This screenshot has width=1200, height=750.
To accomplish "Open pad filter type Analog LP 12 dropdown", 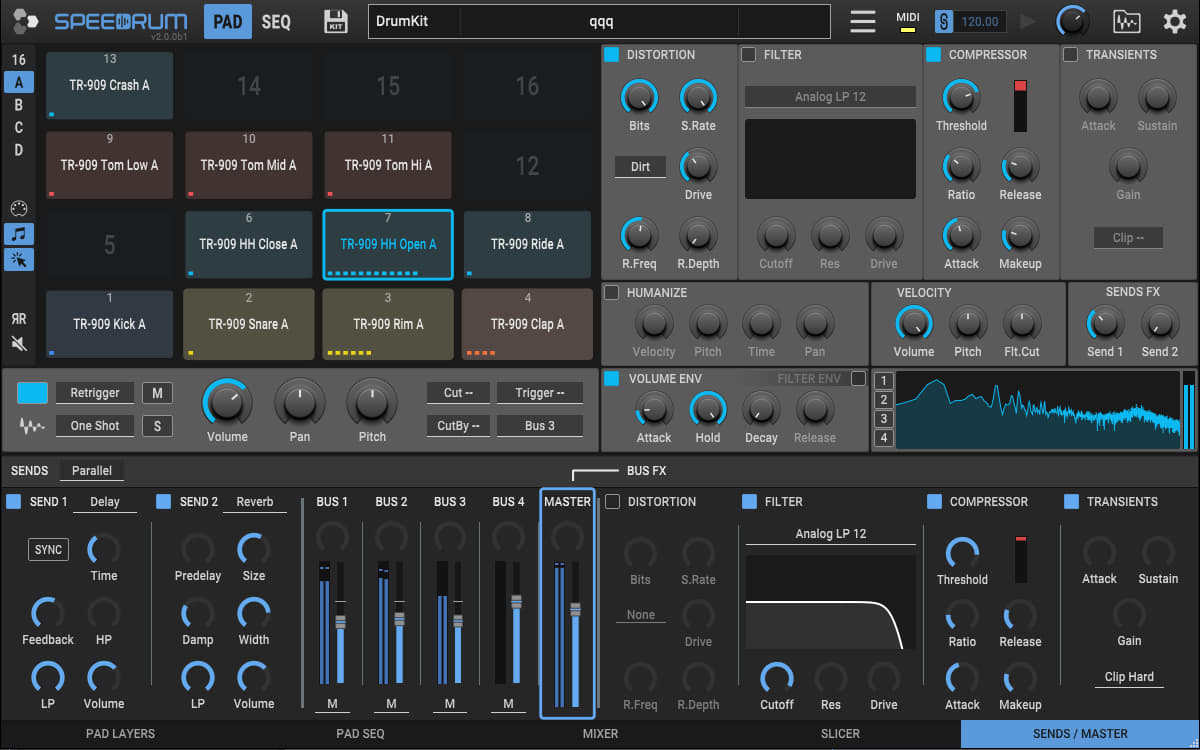I will pos(830,97).
